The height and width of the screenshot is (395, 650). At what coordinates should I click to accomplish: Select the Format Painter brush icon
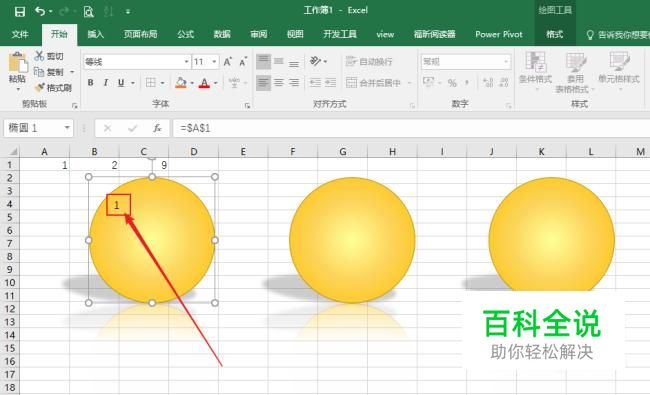click(40, 87)
